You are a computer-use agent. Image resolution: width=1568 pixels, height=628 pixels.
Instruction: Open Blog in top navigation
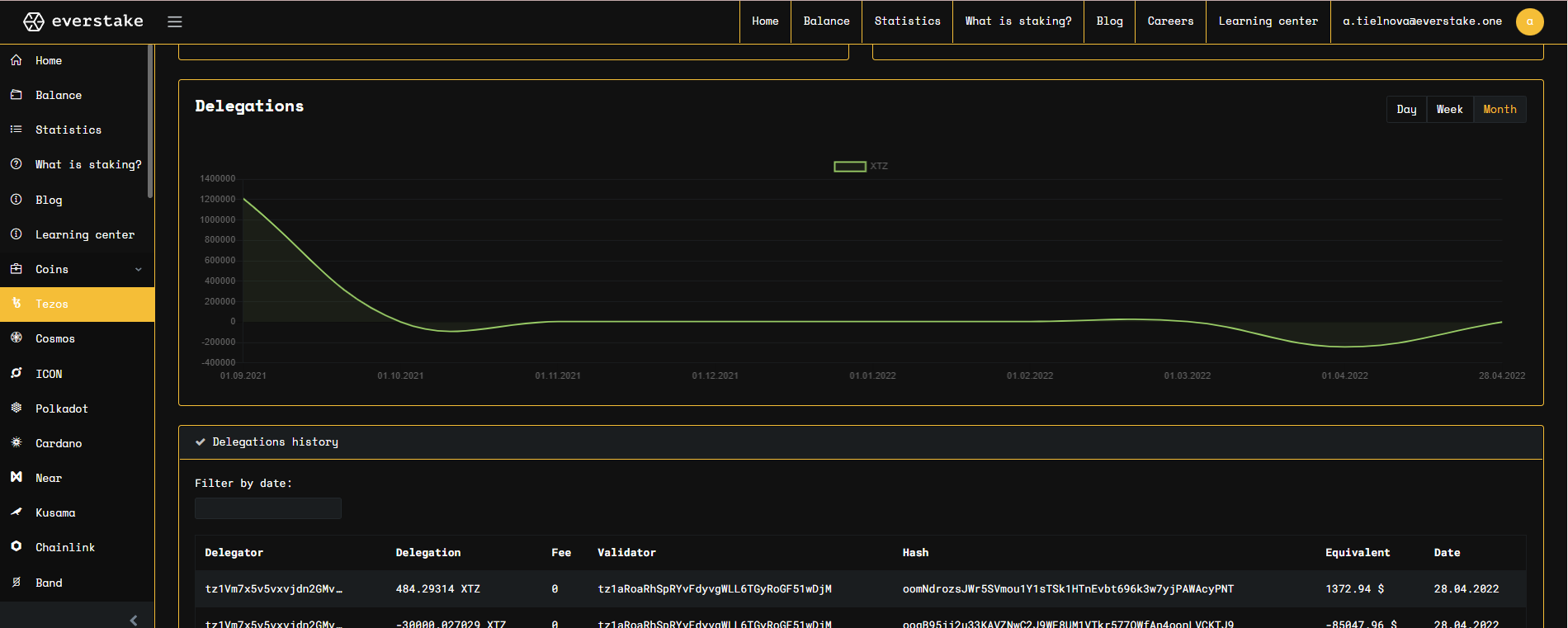click(x=1109, y=21)
